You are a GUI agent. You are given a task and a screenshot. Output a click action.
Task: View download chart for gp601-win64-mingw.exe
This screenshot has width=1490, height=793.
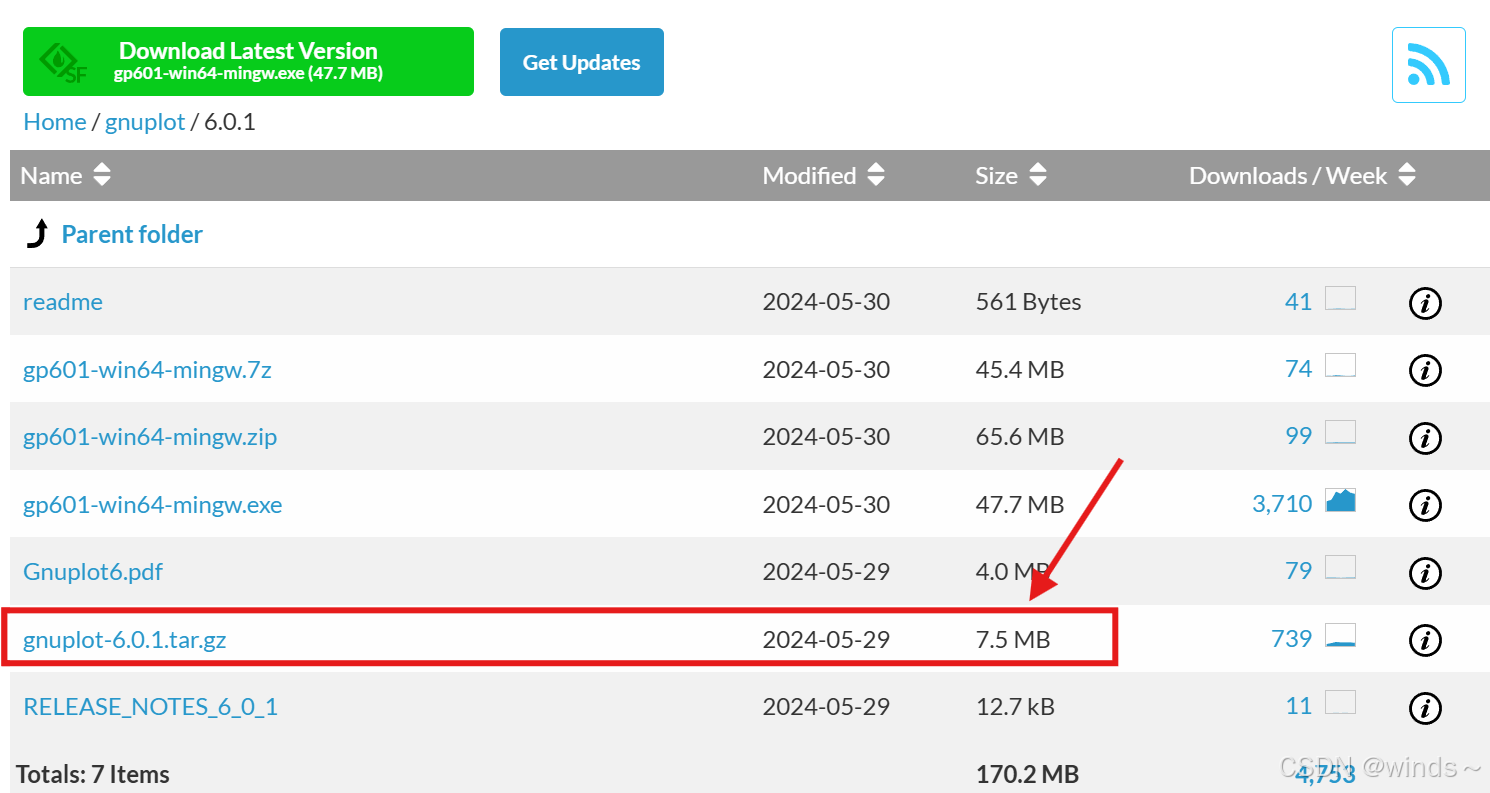[1340, 501]
